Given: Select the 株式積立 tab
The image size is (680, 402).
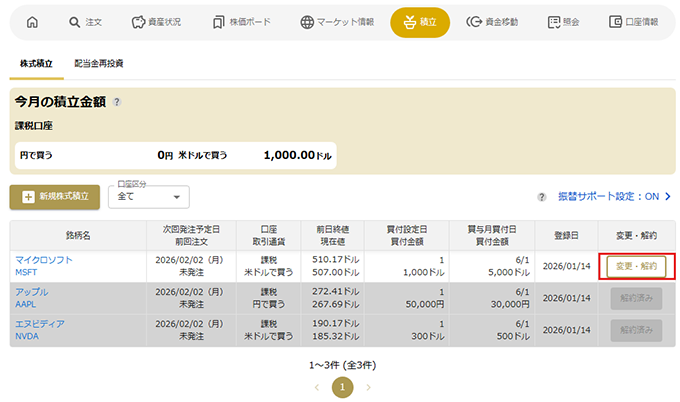Looking at the screenshot, I should coord(36,63).
